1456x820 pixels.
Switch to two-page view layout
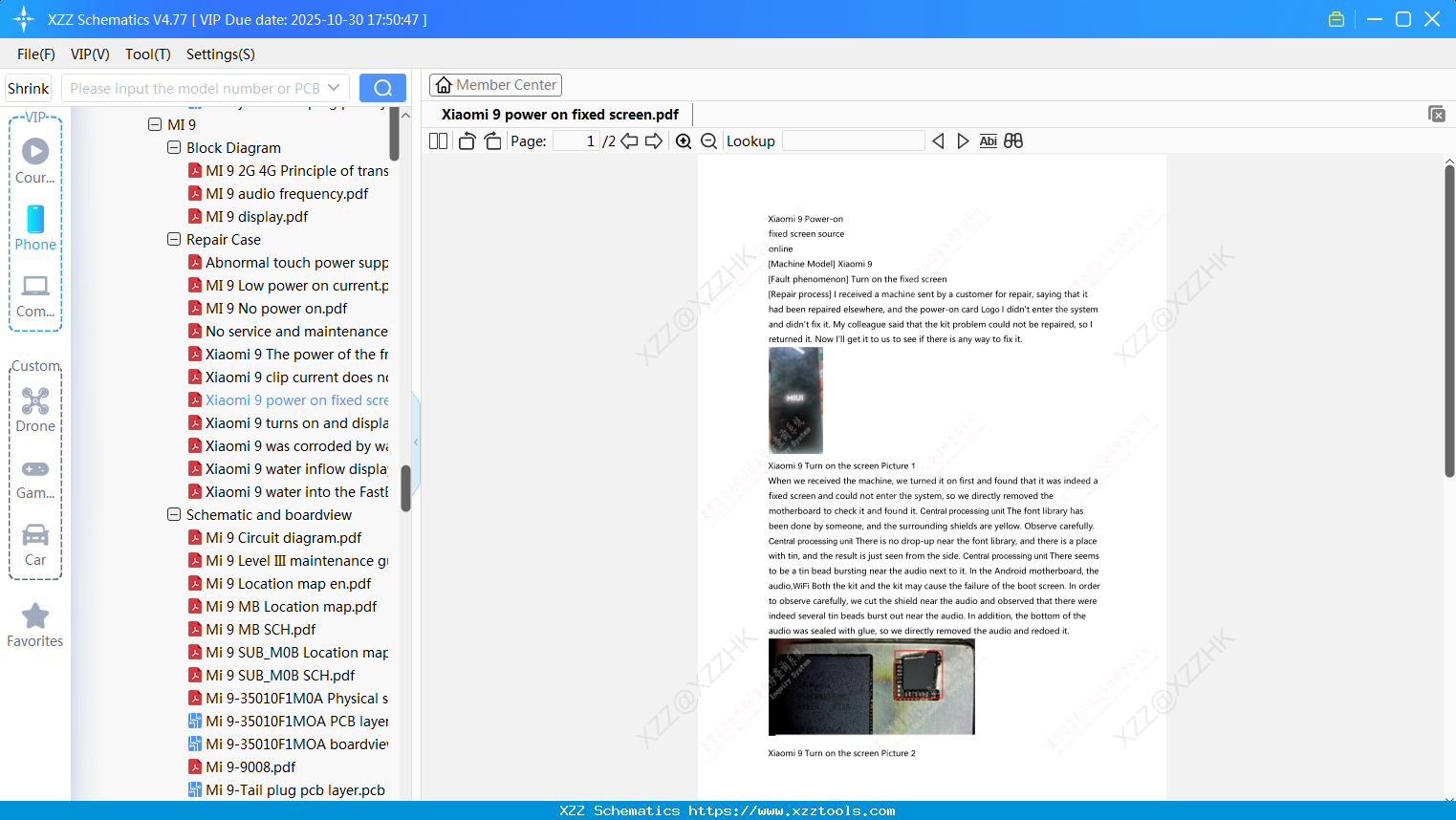439,141
